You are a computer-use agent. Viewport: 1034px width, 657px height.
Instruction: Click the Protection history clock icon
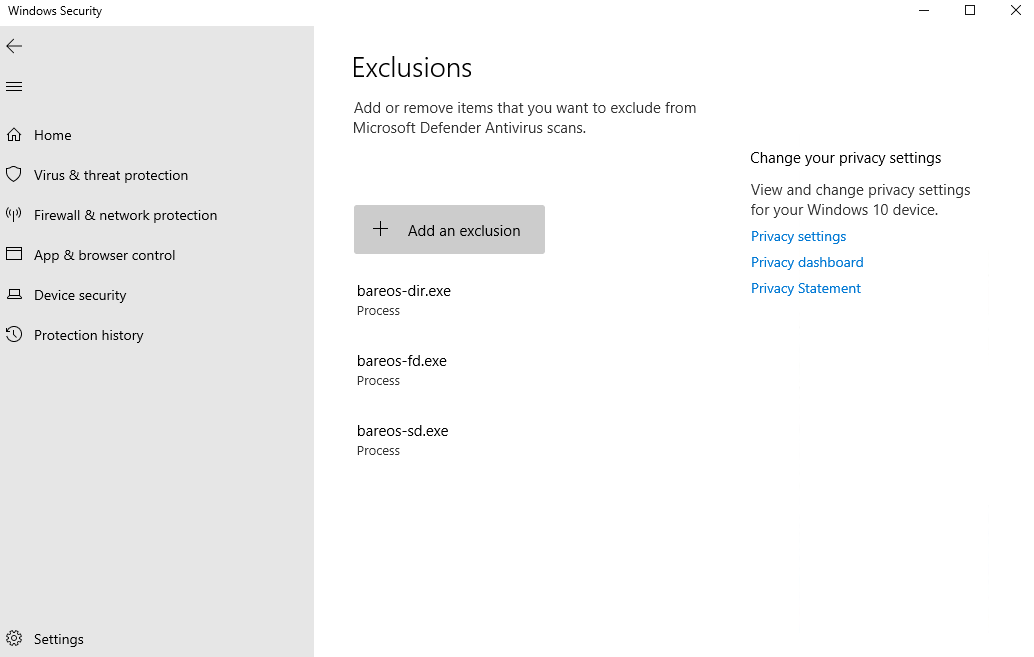(14, 334)
